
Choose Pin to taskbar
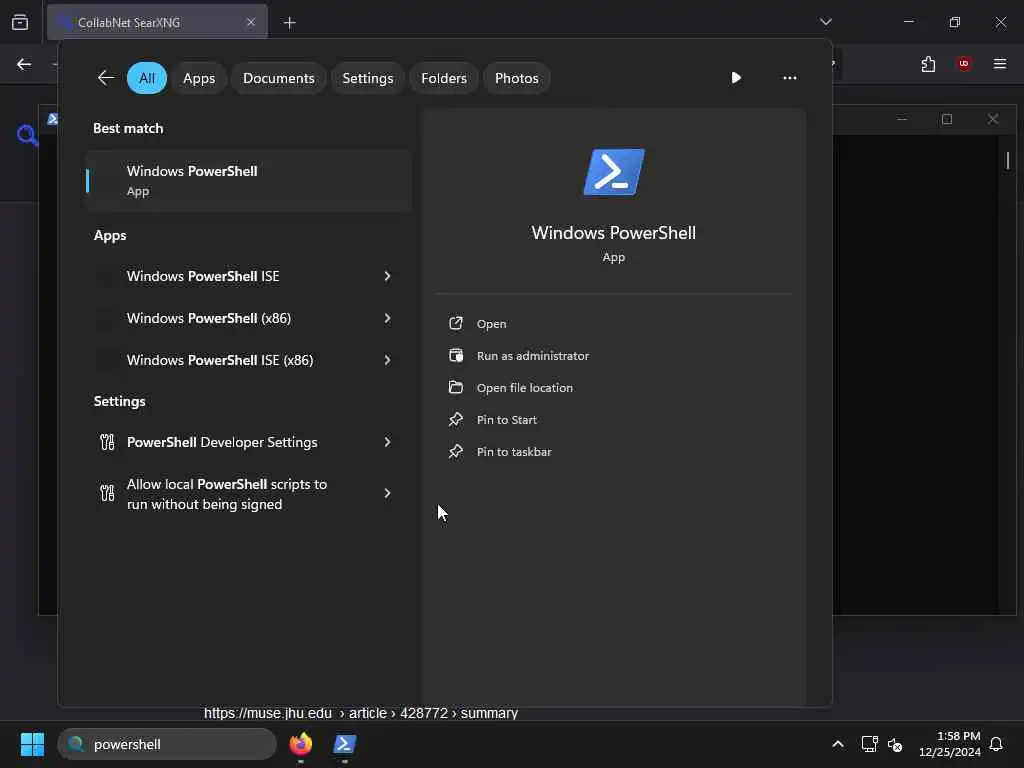click(x=514, y=452)
